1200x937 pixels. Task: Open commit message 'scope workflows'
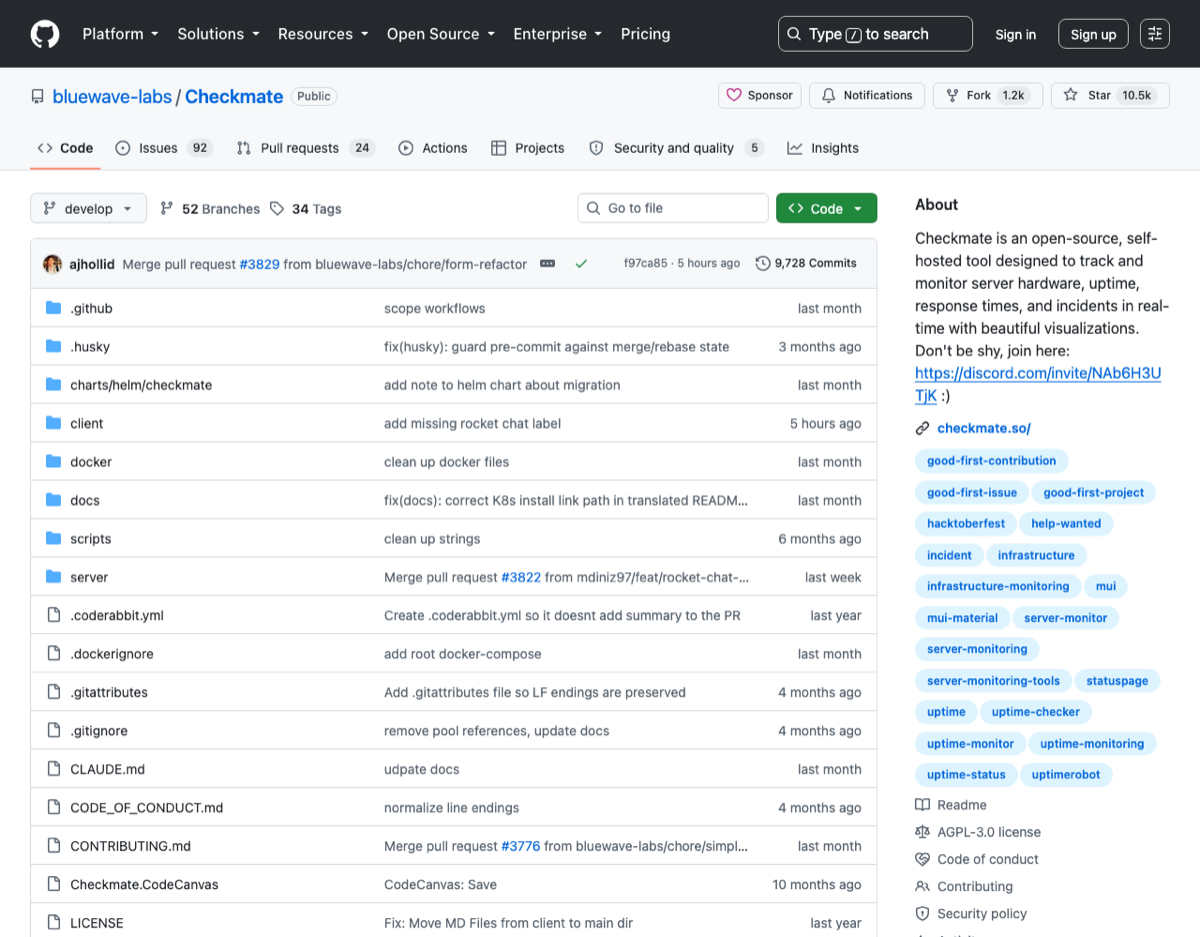coord(434,308)
